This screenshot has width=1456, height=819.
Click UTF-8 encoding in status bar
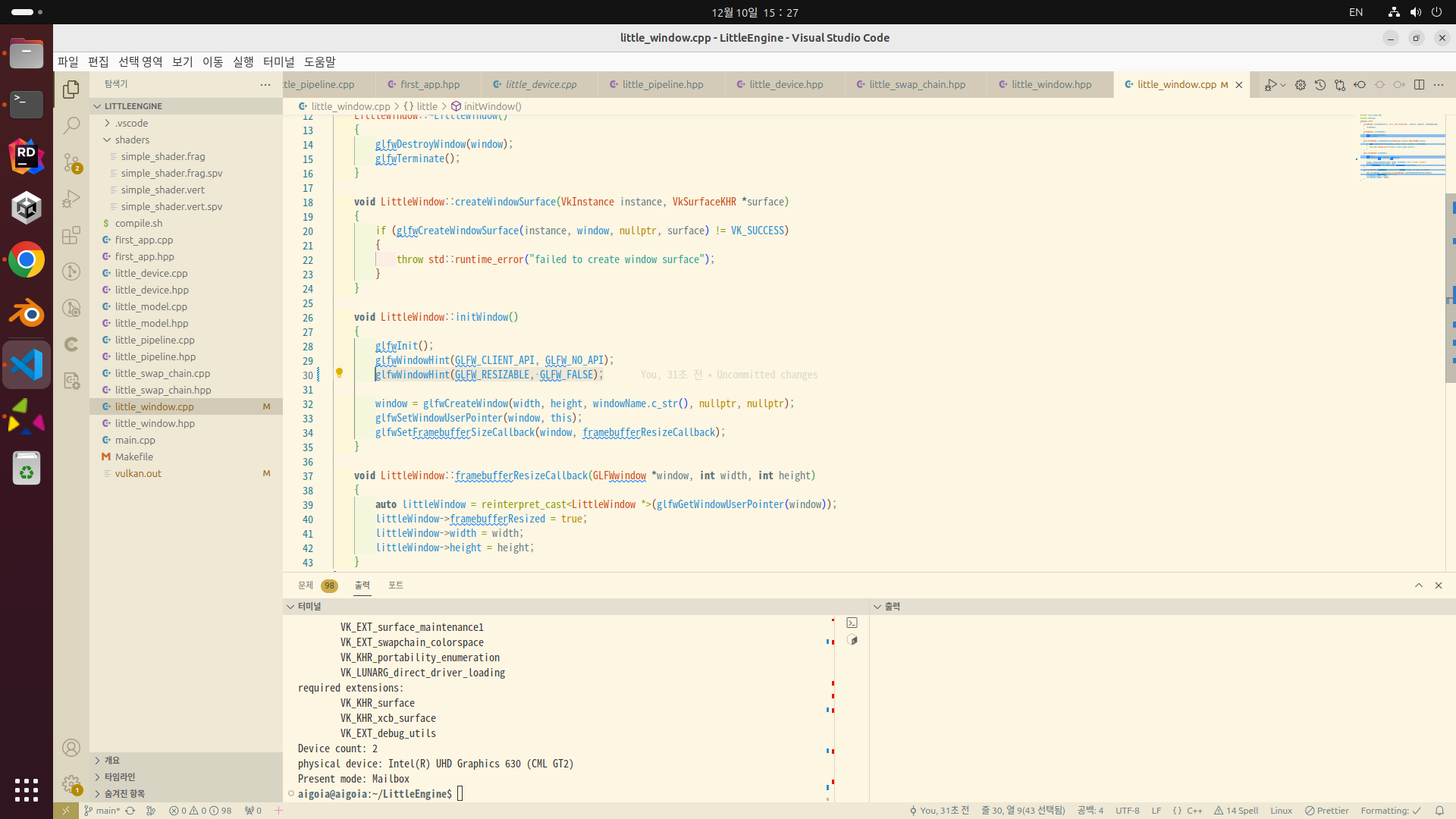pos(1128,811)
